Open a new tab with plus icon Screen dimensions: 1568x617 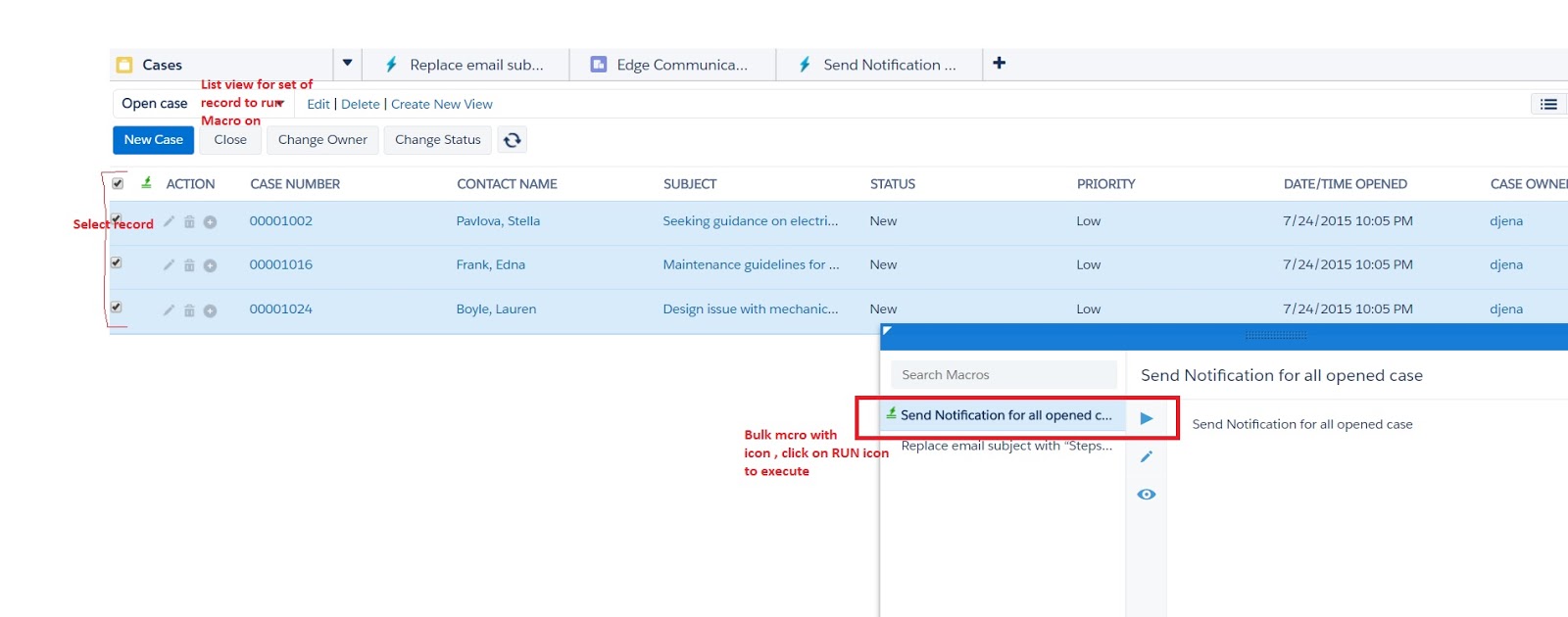[999, 63]
